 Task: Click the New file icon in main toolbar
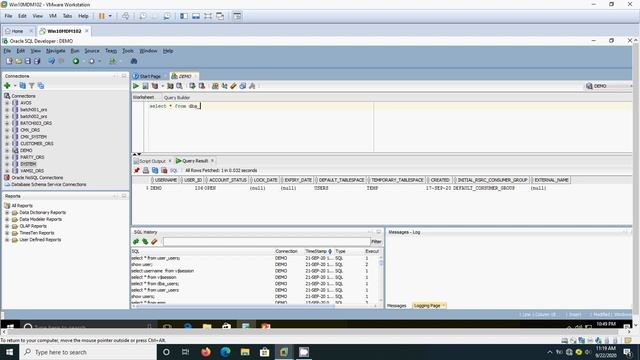coord(9,61)
